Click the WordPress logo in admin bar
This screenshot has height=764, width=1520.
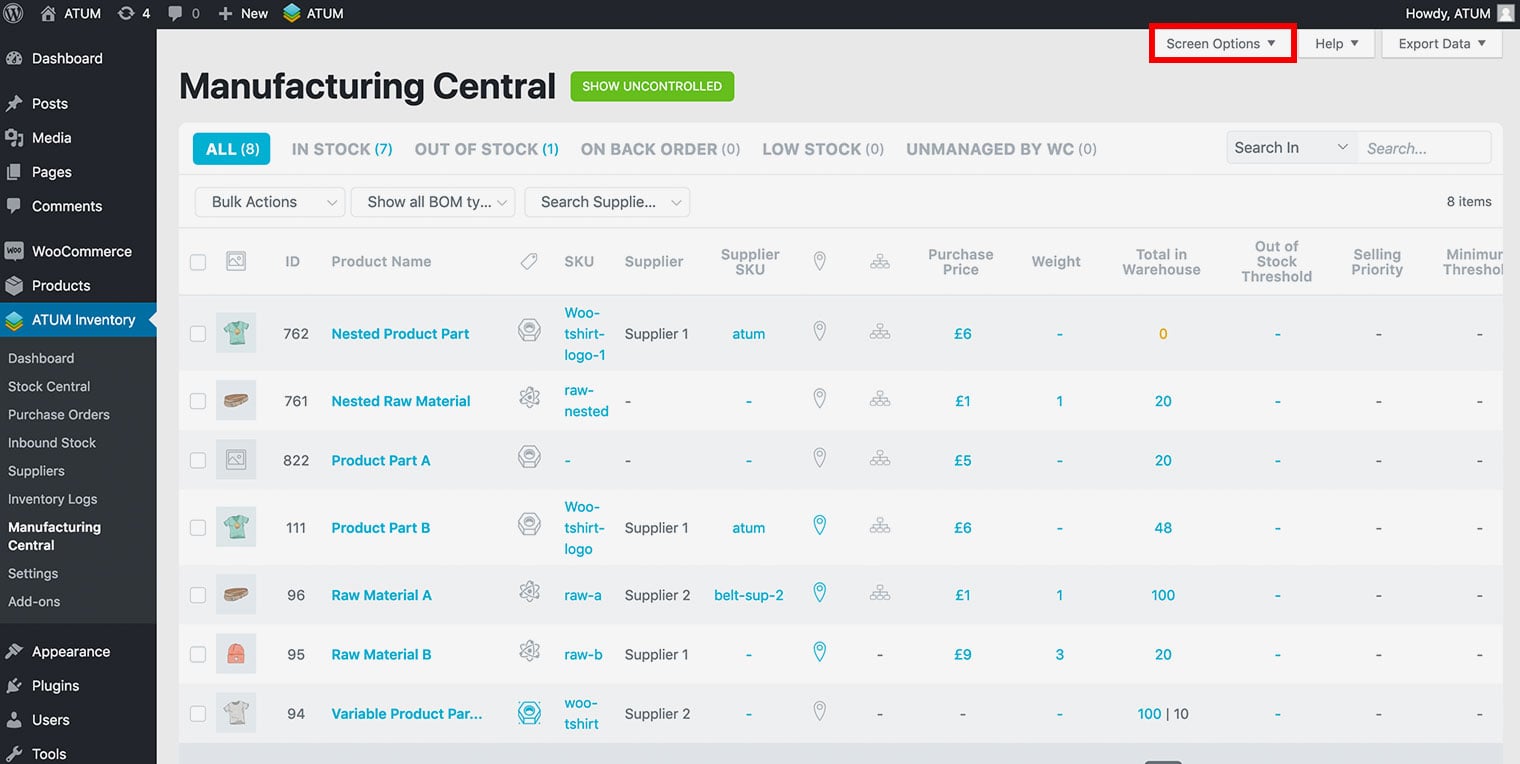pos(13,14)
